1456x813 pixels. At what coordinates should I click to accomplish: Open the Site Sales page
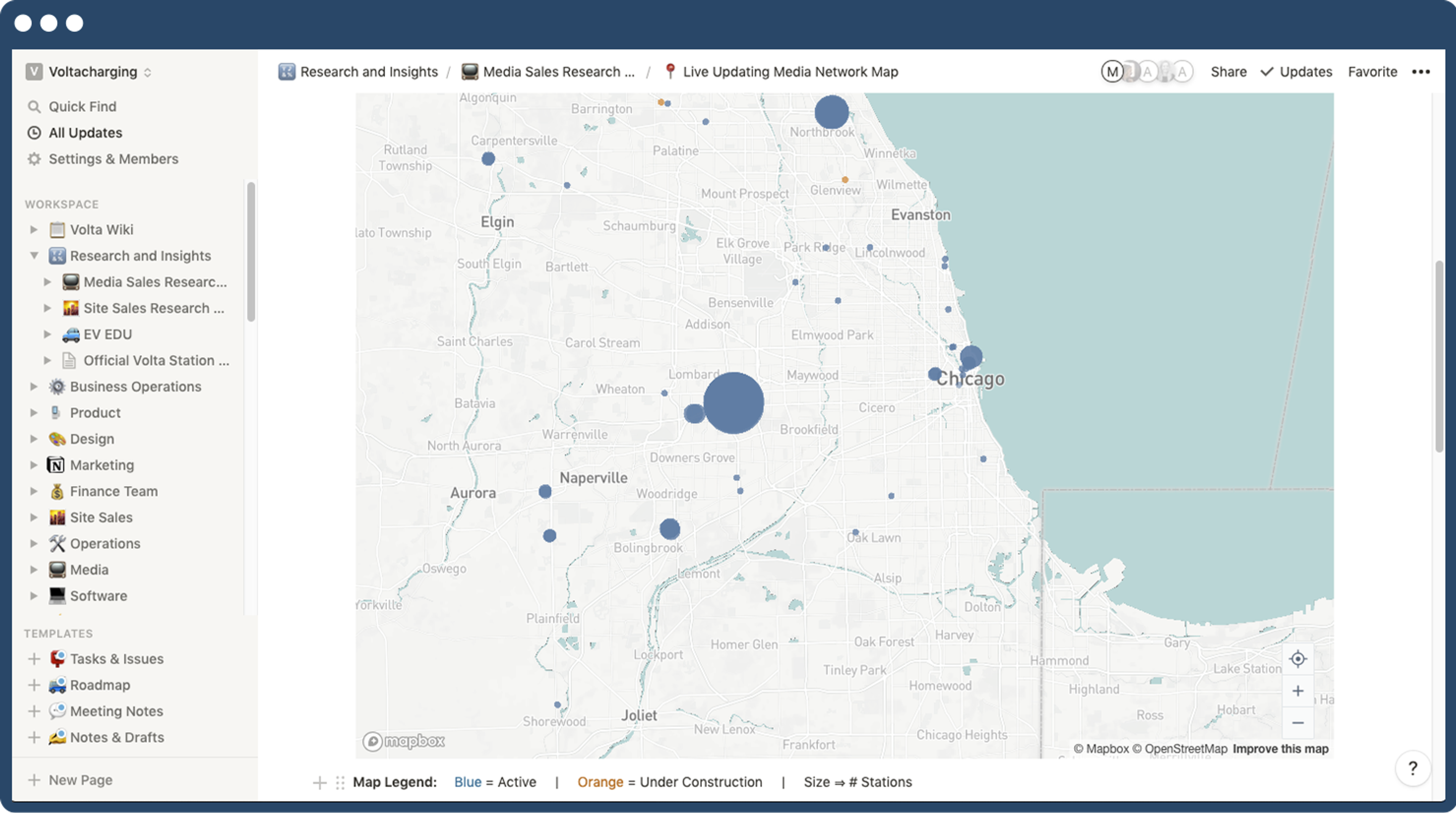(x=101, y=517)
